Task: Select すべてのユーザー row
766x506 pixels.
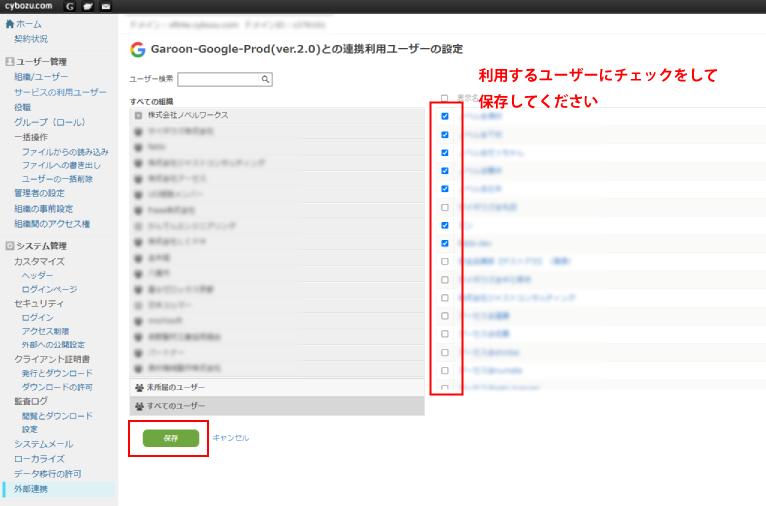Action: pos(277,406)
